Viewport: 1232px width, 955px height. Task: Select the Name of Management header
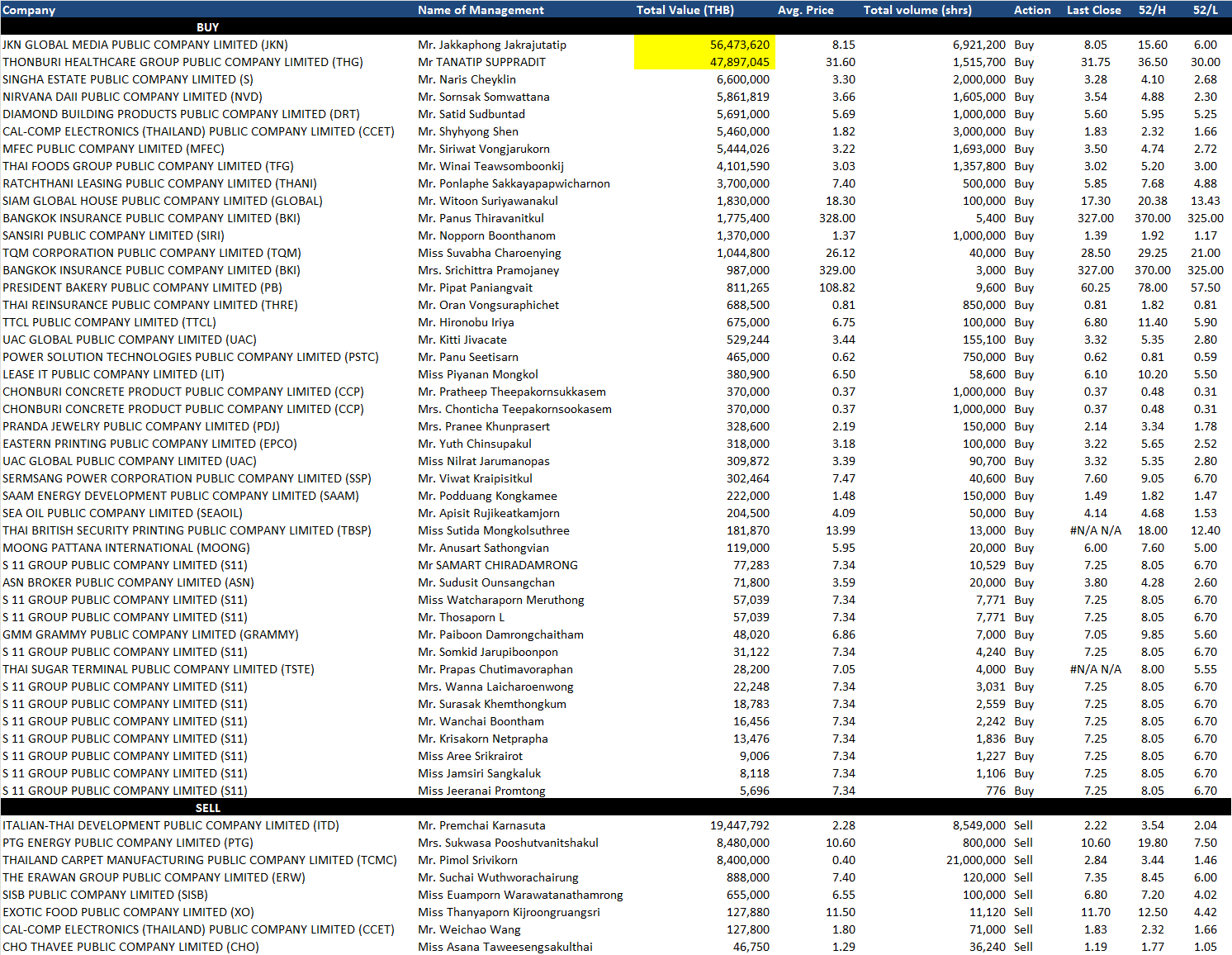pyautogui.click(x=481, y=10)
